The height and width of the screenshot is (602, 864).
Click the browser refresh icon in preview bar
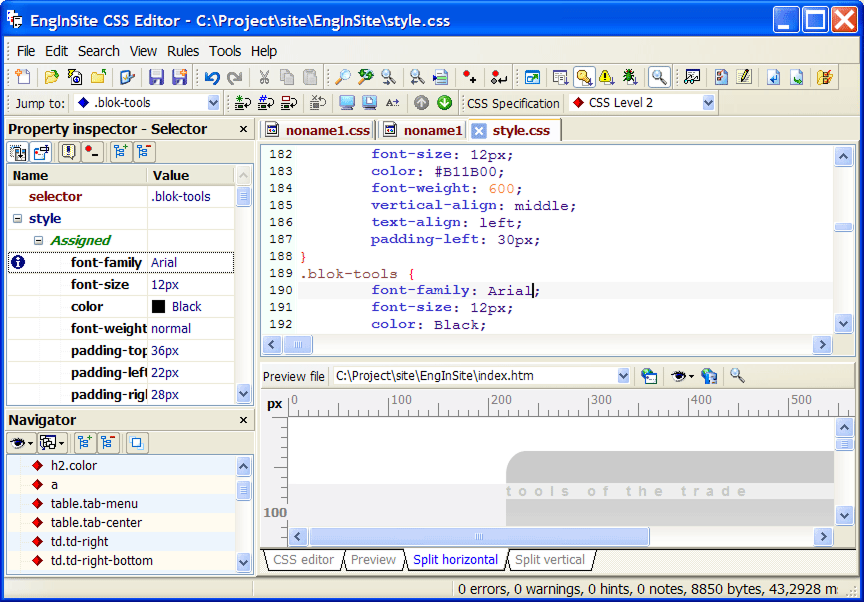(649, 376)
